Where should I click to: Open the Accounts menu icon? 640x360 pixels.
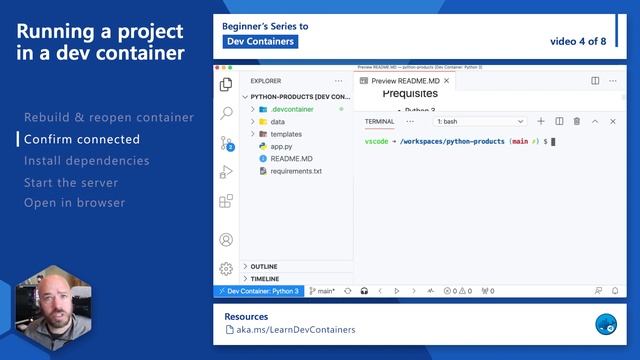coord(226,240)
